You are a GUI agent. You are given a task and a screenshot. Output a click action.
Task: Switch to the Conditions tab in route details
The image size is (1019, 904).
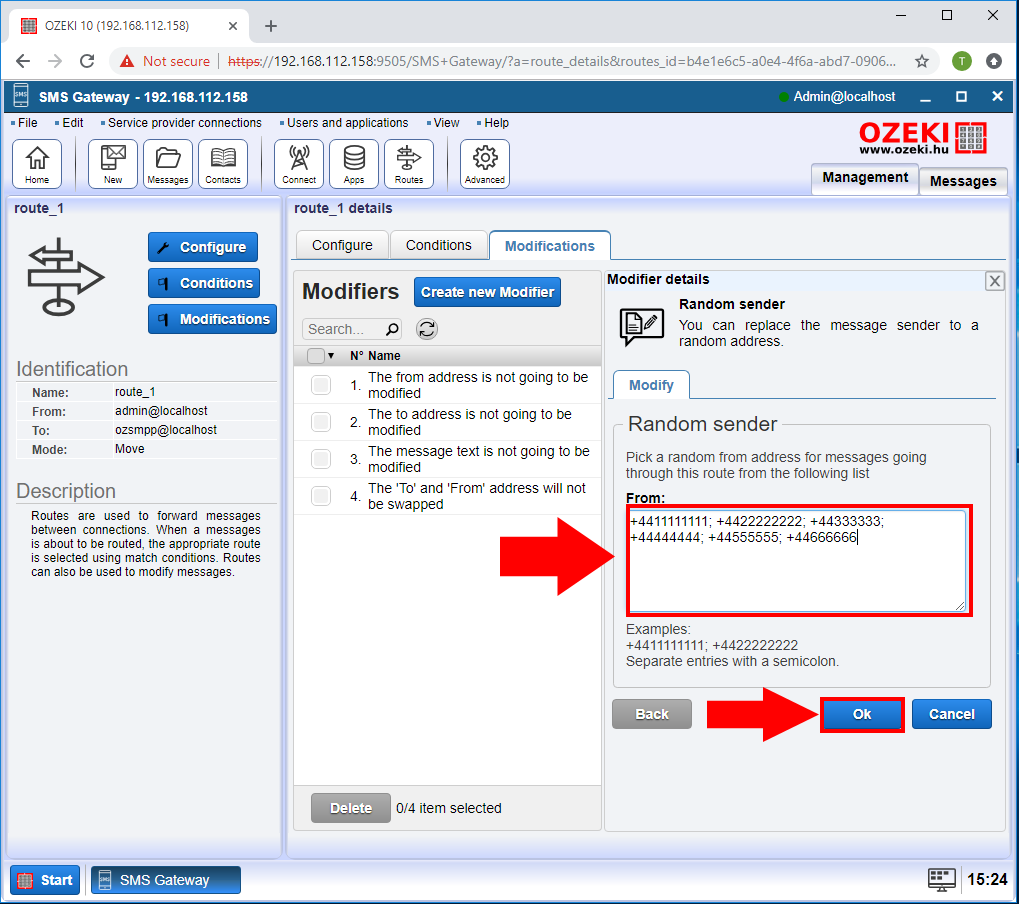(x=439, y=245)
